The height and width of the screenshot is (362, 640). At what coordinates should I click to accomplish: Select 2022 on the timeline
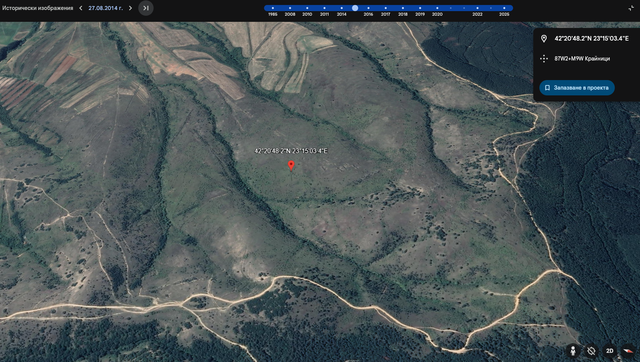(x=477, y=8)
